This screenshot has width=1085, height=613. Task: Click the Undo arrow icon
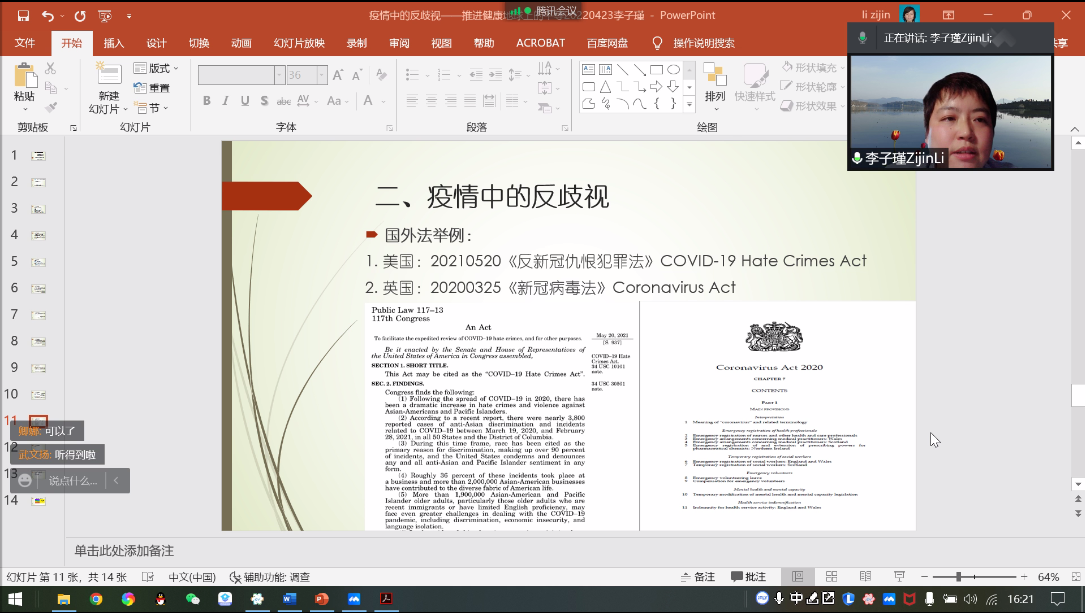pyautogui.click(x=48, y=16)
